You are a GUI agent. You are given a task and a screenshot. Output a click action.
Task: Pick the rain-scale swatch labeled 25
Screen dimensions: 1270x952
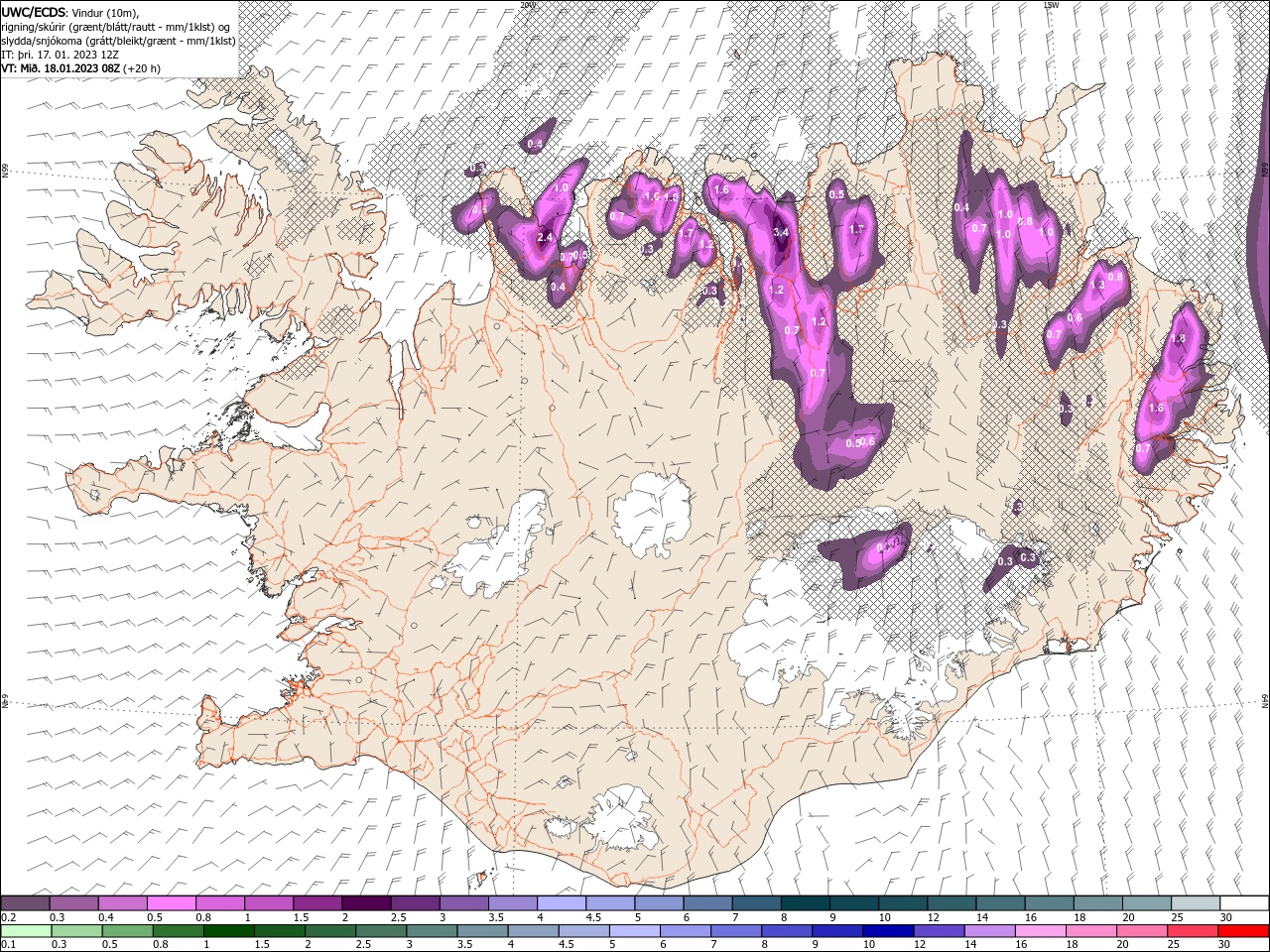pos(1191,931)
